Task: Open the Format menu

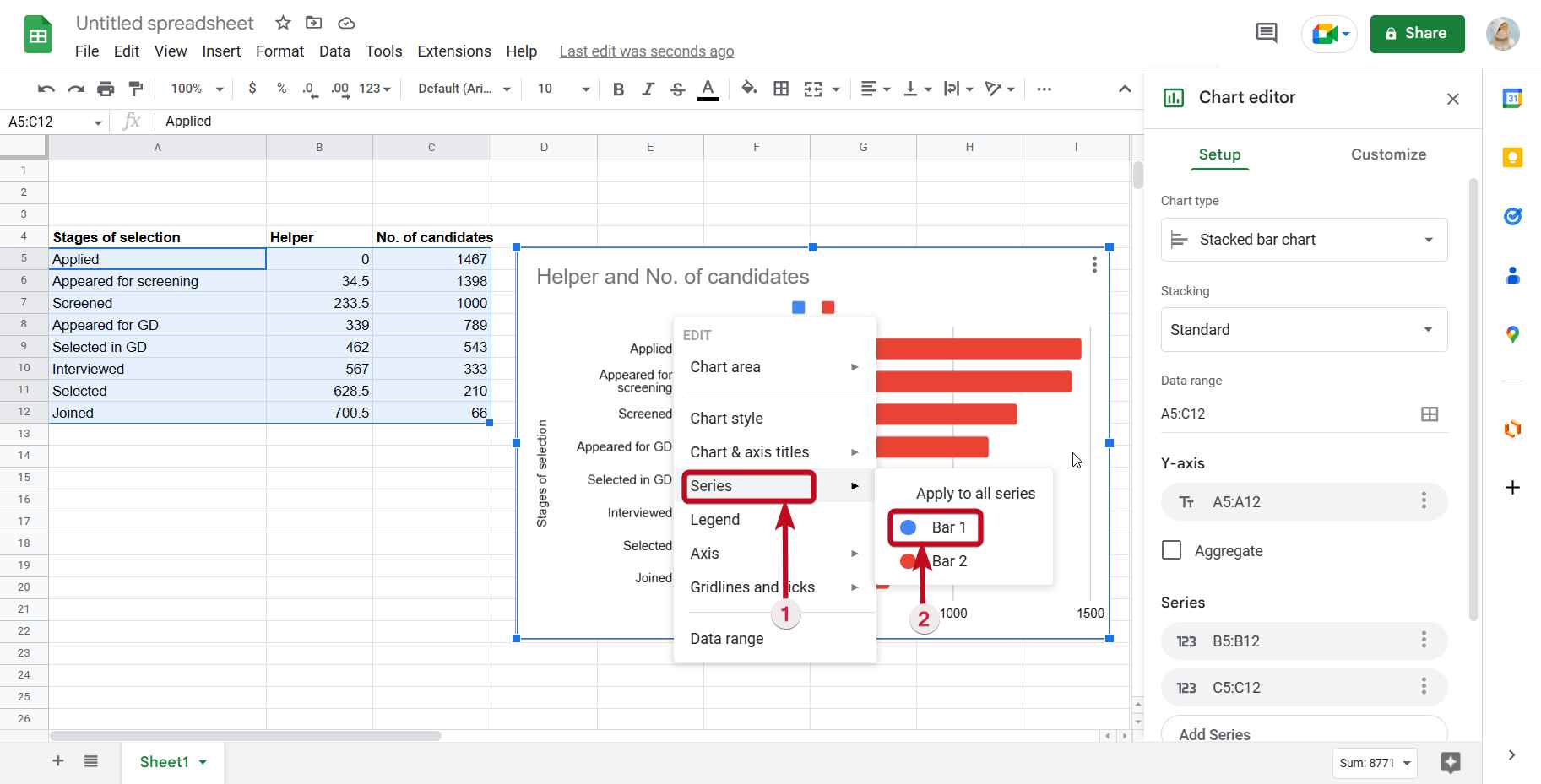Action: [279, 51]
